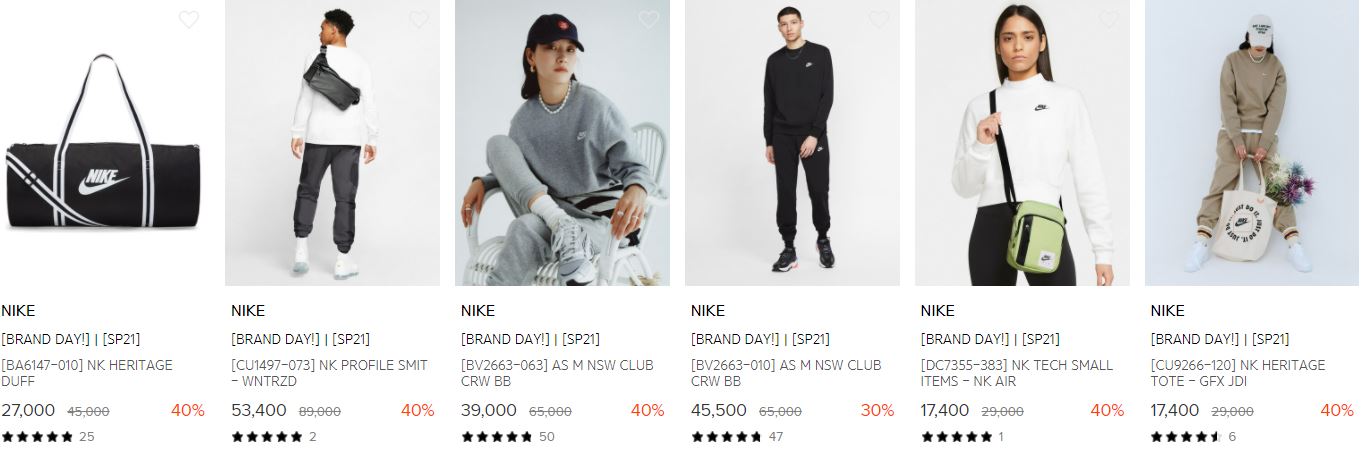
Task: Open the black Heritage duffel bag image
Action: 104,143
